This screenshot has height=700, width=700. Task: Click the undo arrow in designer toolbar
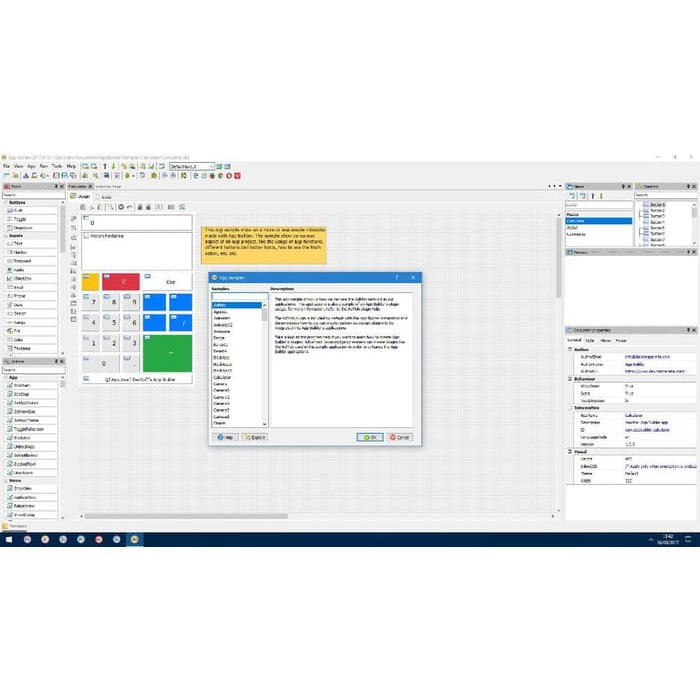click(129, 207)
